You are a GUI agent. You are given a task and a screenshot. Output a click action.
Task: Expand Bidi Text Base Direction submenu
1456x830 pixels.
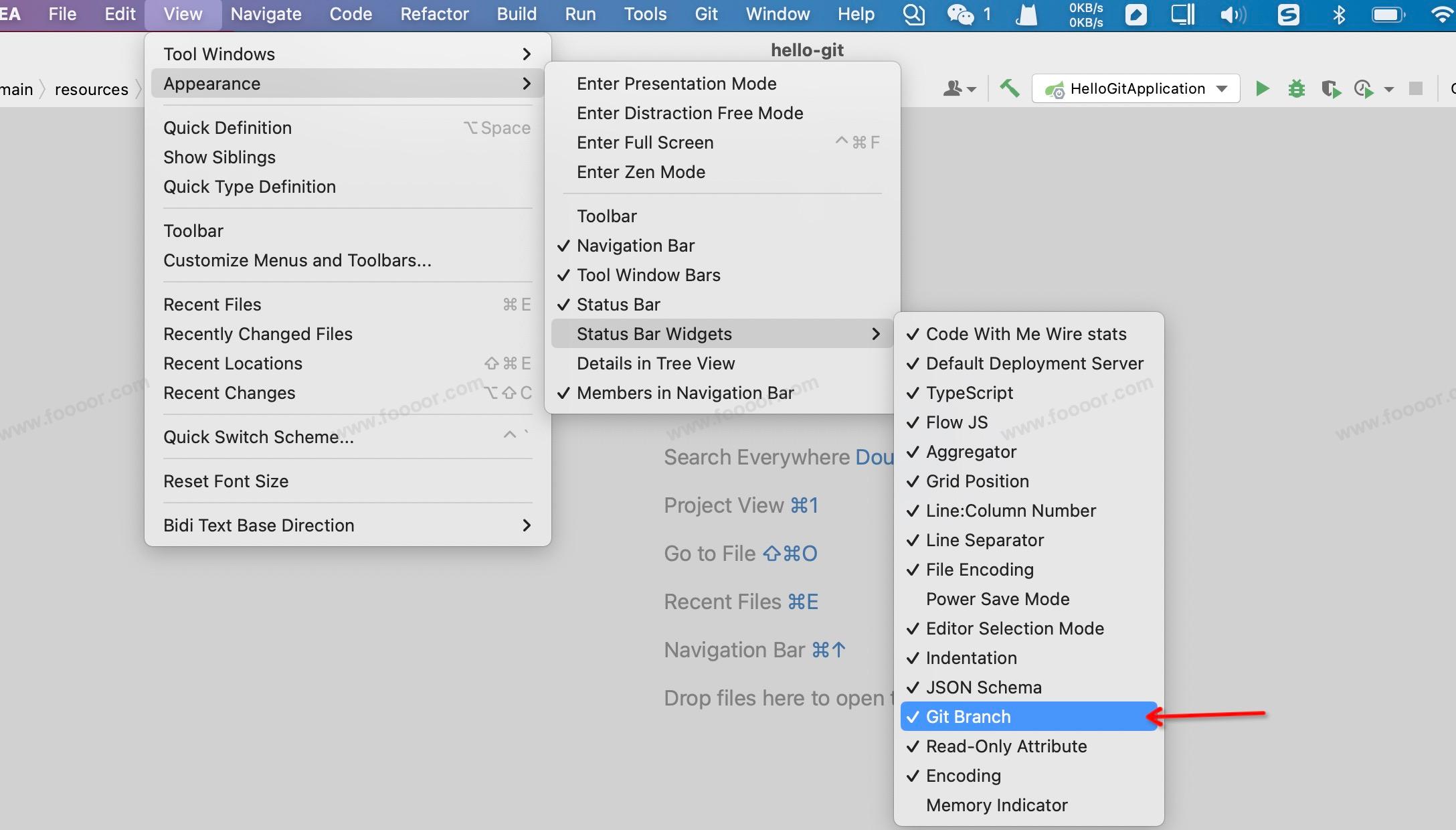click(x=347, y=525)
